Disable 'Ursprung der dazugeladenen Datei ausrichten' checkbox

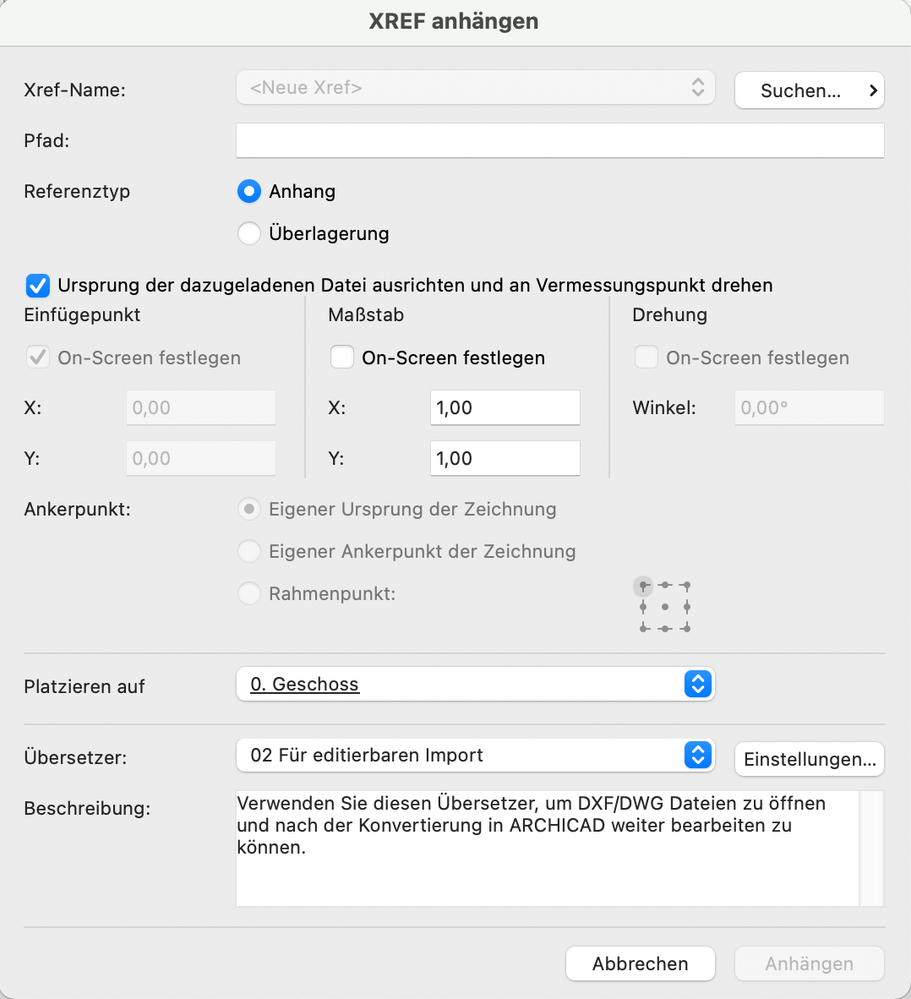[x=39, y=286]
